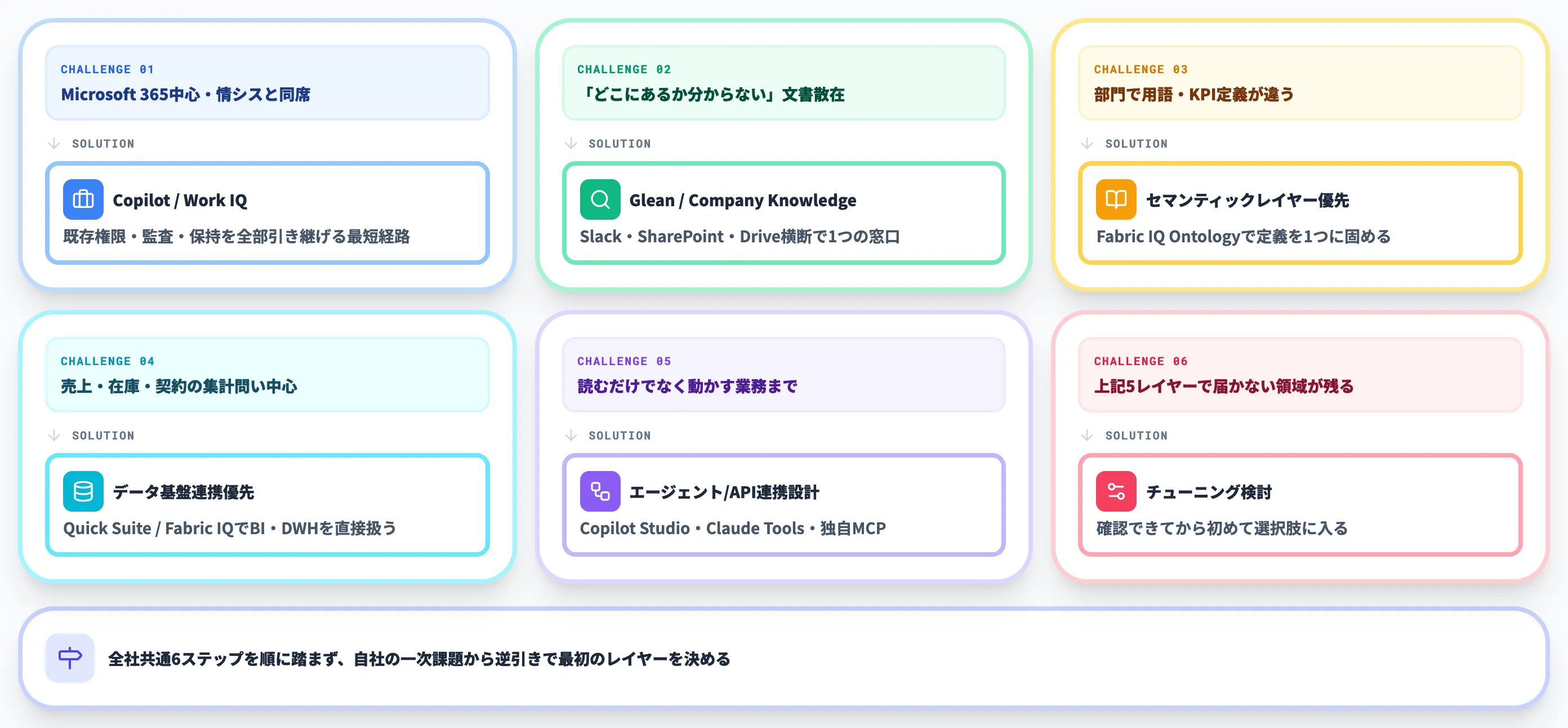Screen dimensions: 1568x728
Task: Click the down arrow by SOLUTION under Challenge 02
Action: click(x=571, y=143)
